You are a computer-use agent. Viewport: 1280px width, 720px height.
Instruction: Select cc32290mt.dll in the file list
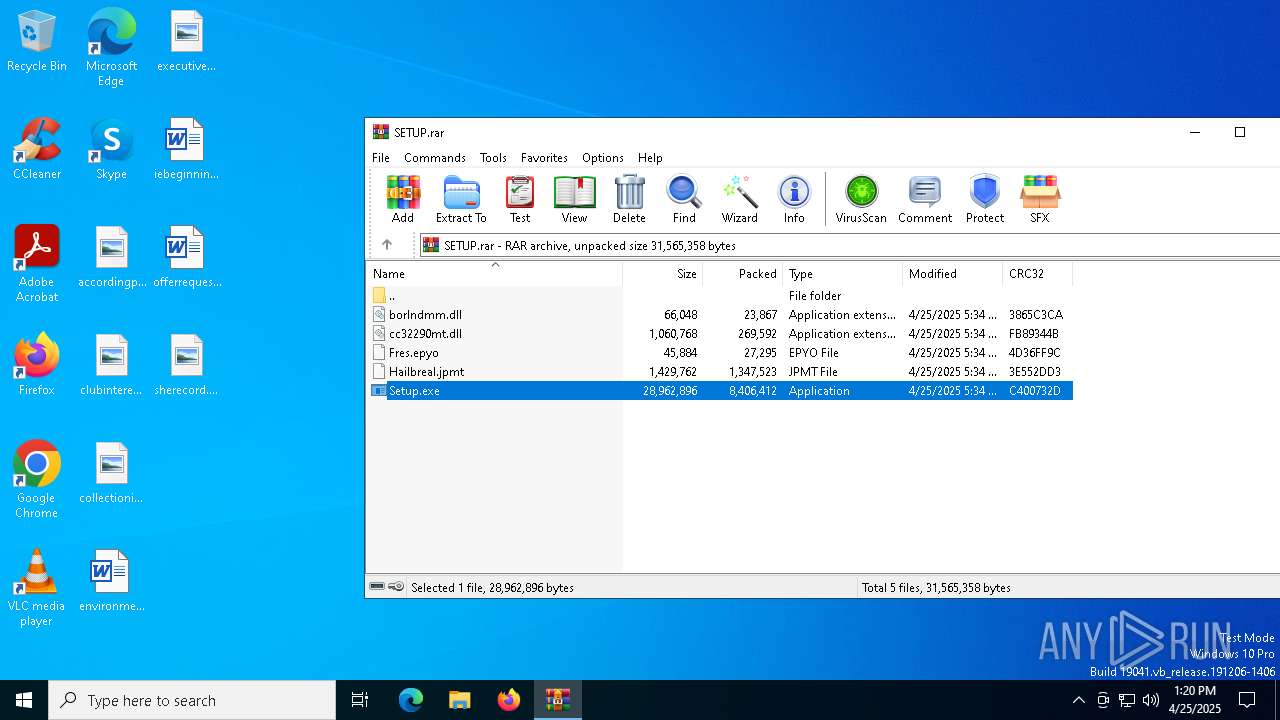720,333
